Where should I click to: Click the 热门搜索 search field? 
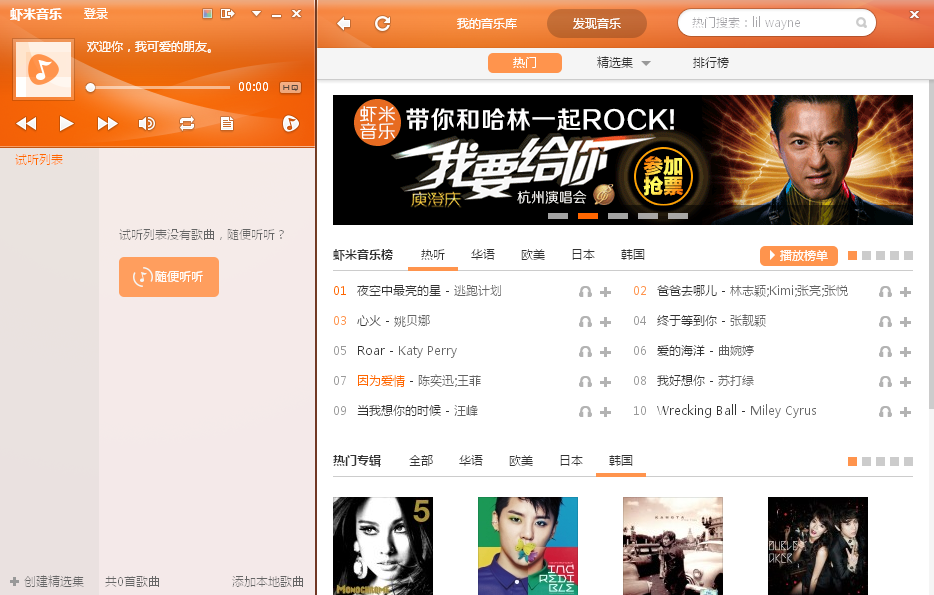[765, 23]
